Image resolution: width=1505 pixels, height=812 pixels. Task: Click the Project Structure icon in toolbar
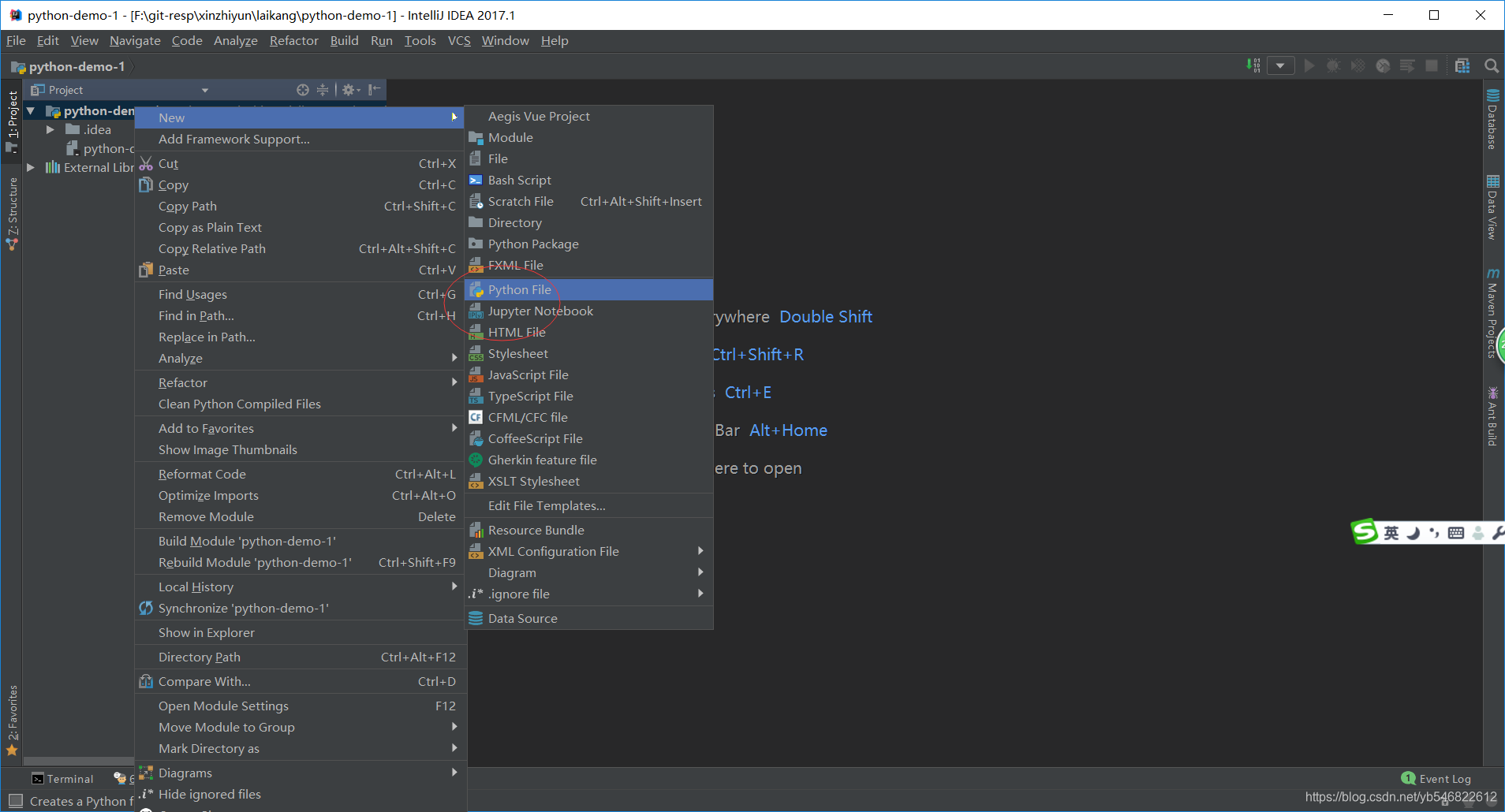pos(1462,65)
